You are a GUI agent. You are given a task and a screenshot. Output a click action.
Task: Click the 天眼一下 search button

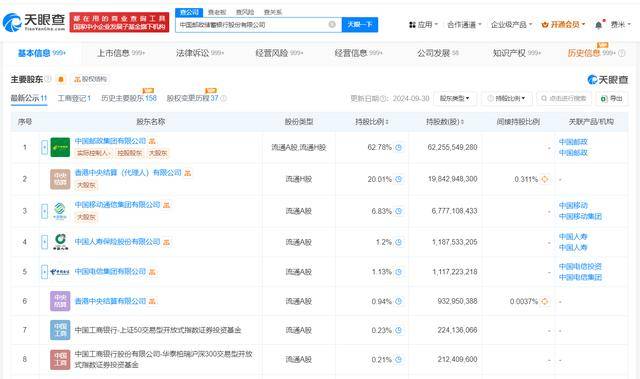[360, 24]
